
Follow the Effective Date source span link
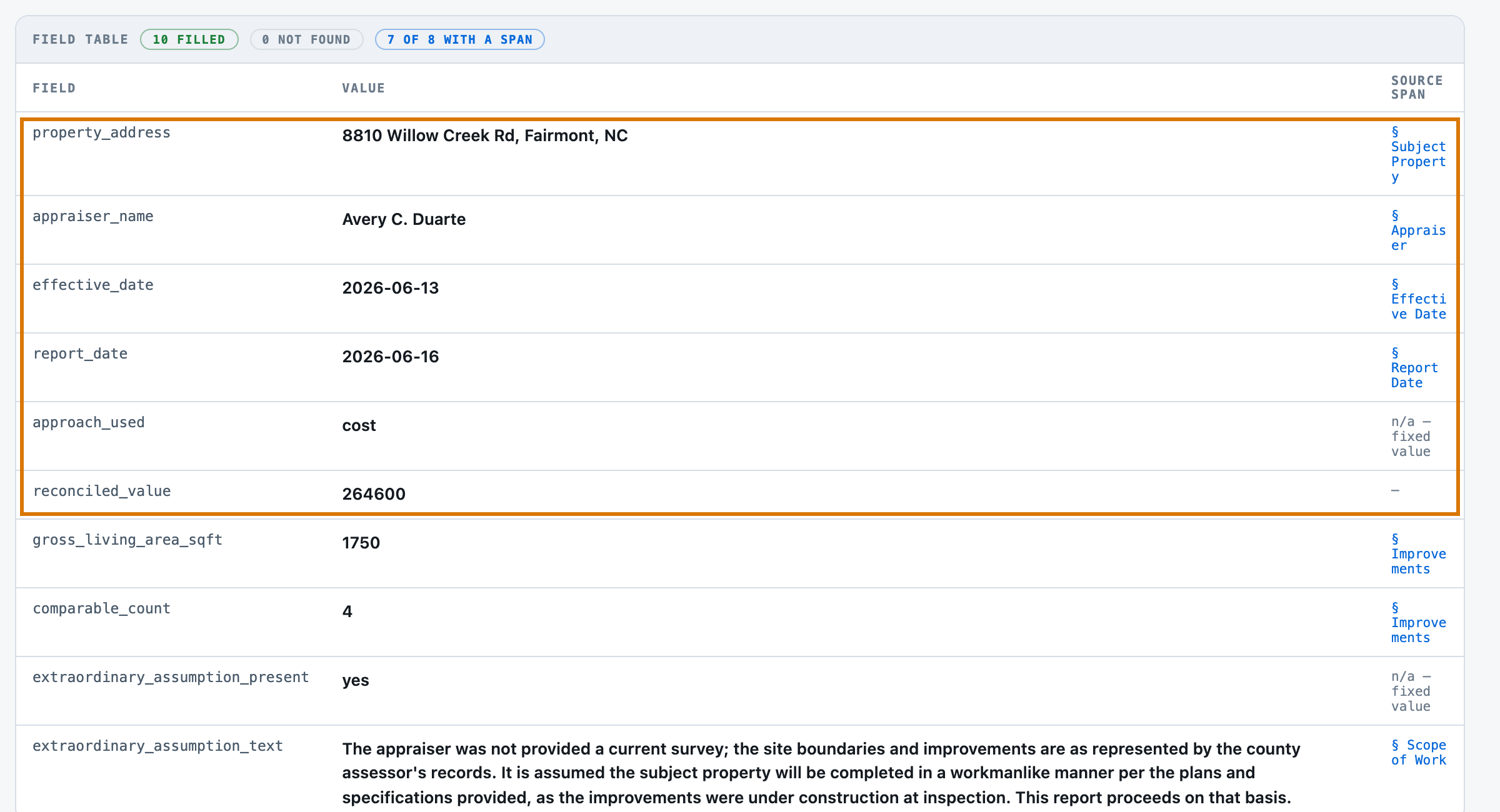point(1418,299)
